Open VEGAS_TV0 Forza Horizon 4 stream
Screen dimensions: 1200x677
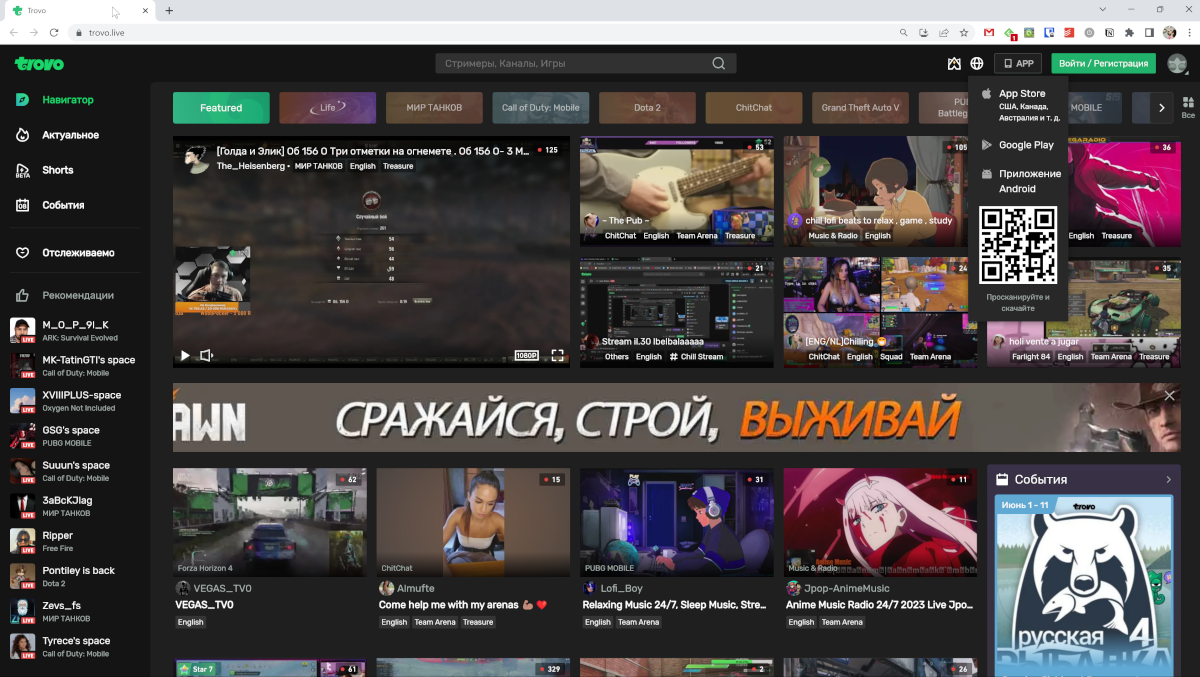270,522
